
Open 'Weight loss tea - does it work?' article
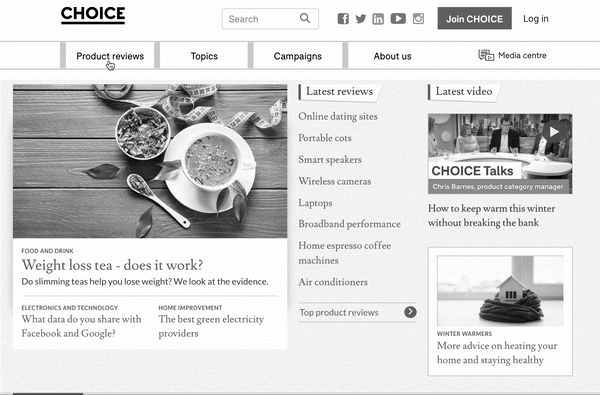click(x=112, y=265)
